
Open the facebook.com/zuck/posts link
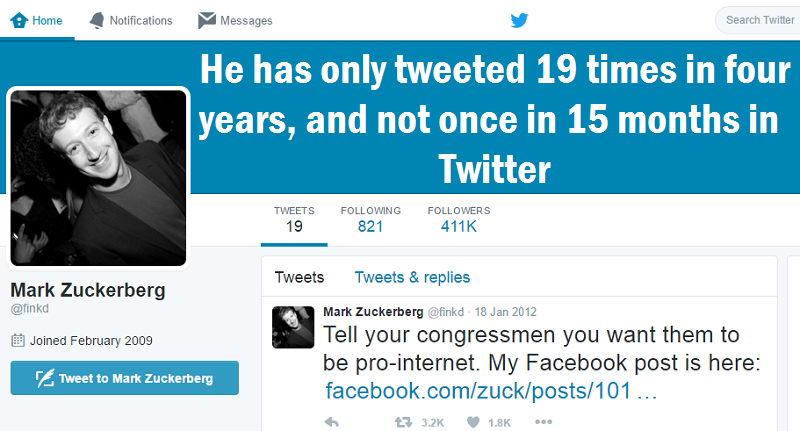tap(491, 391)
